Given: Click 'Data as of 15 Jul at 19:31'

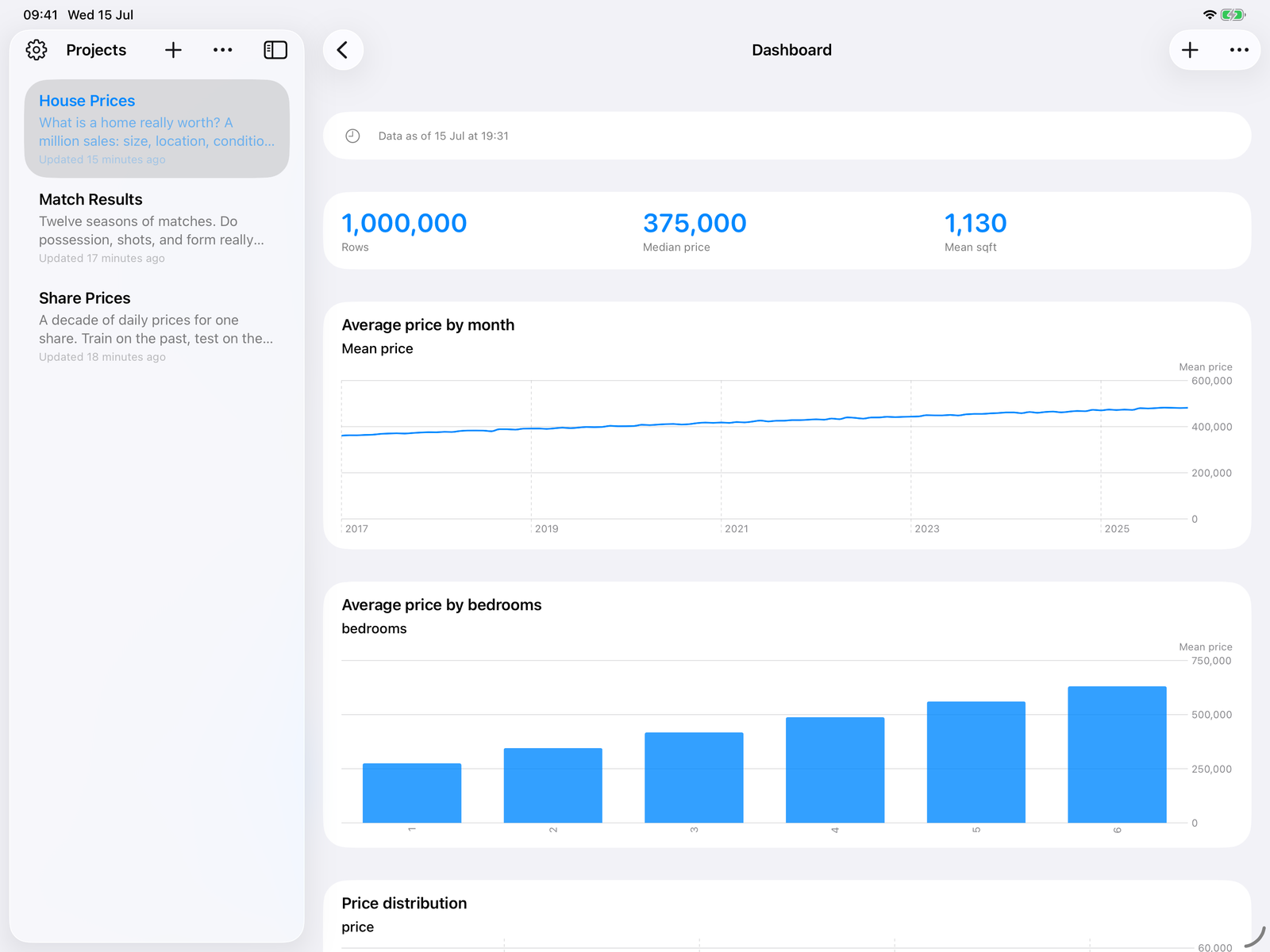Looking at the screenshot, I should (444, 136).
